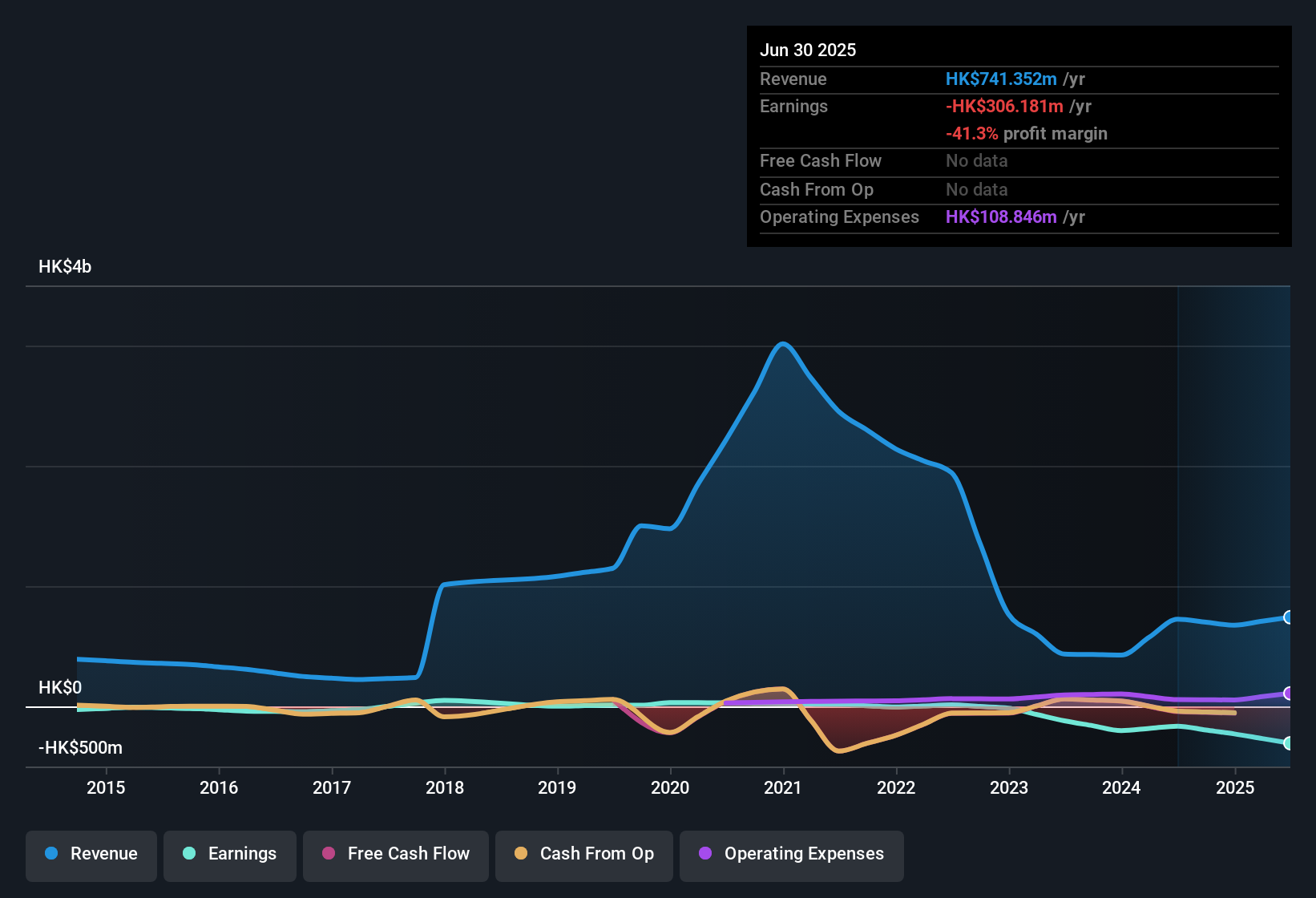
Task: Click the Operating Expenses tooltip row label
Action: coord(839,216)
